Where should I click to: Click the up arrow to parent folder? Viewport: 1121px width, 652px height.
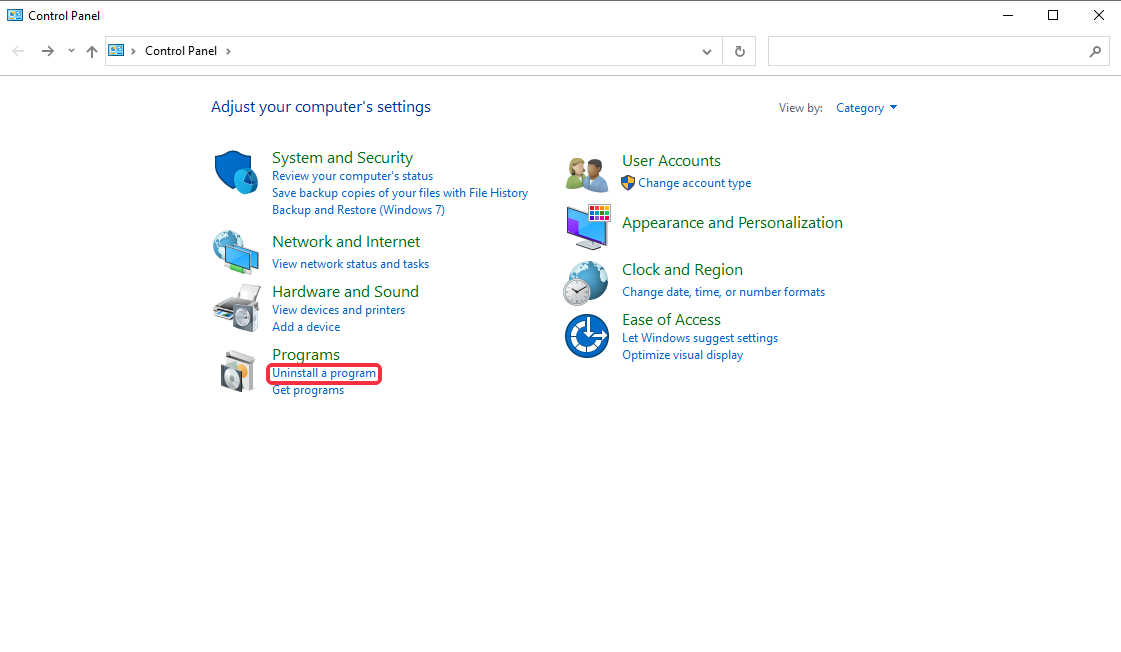pyautogui.click(x=92, y=51)
